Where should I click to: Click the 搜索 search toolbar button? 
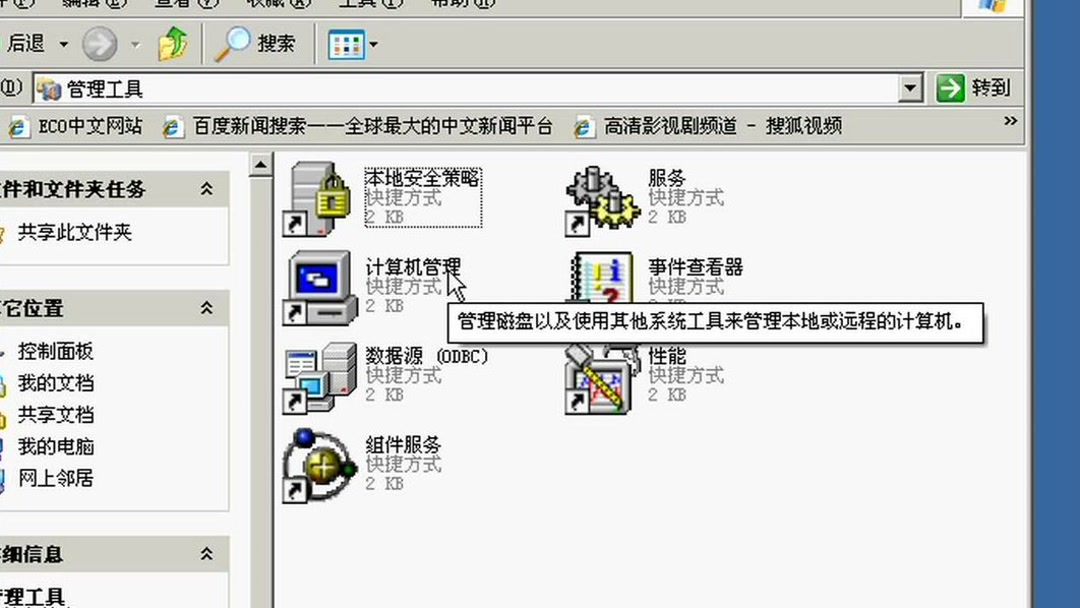tap(256, 44)
